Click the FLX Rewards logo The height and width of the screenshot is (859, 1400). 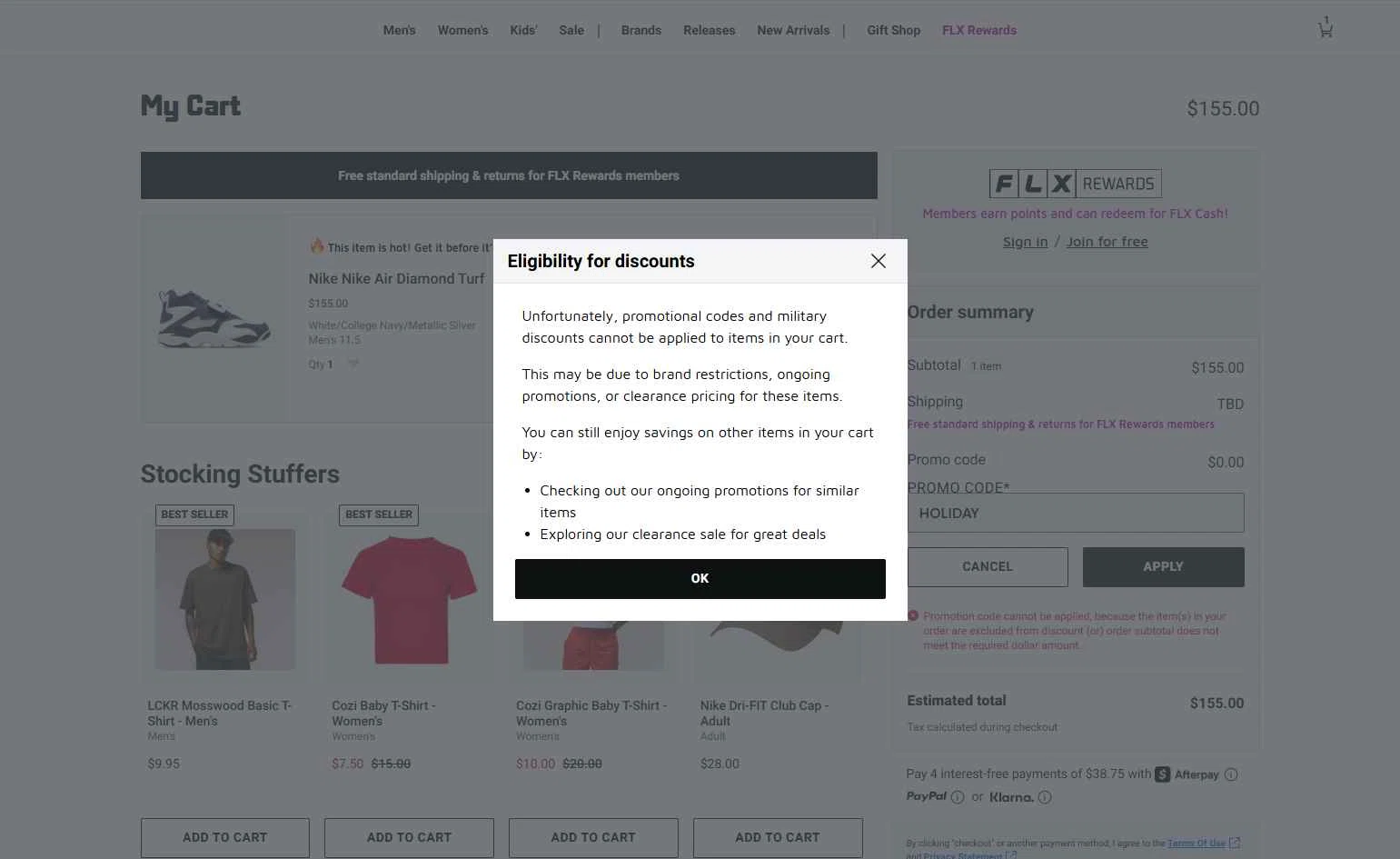point(1075,184)
